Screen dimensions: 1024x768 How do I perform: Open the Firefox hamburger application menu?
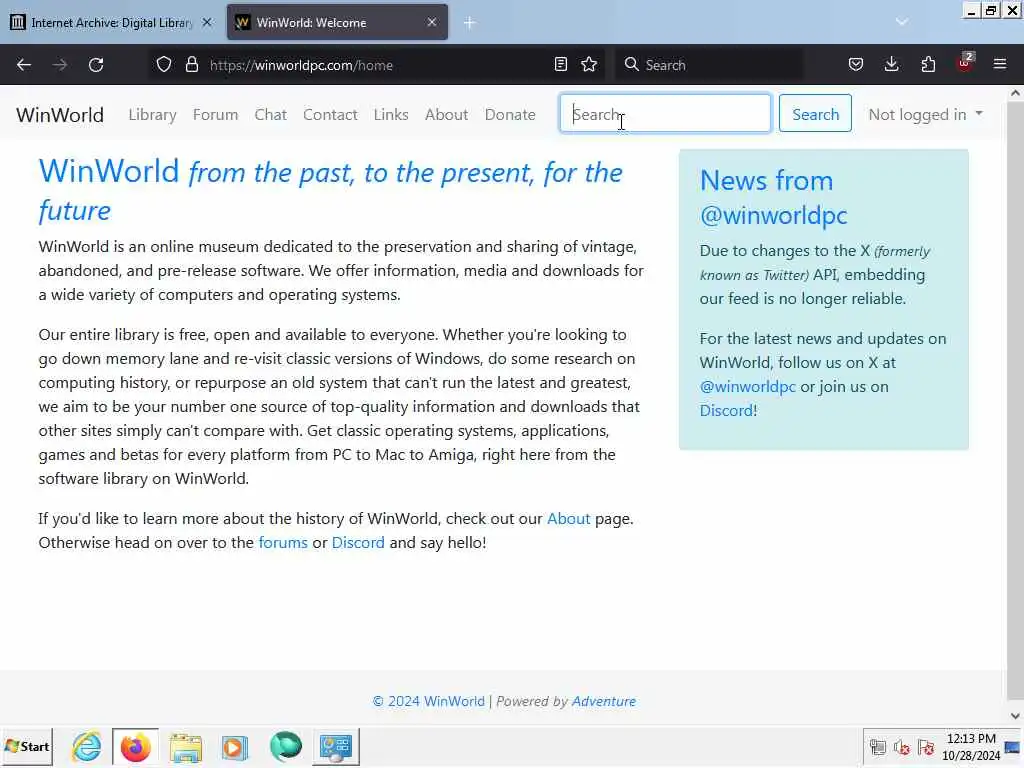tap(1000, 65)
